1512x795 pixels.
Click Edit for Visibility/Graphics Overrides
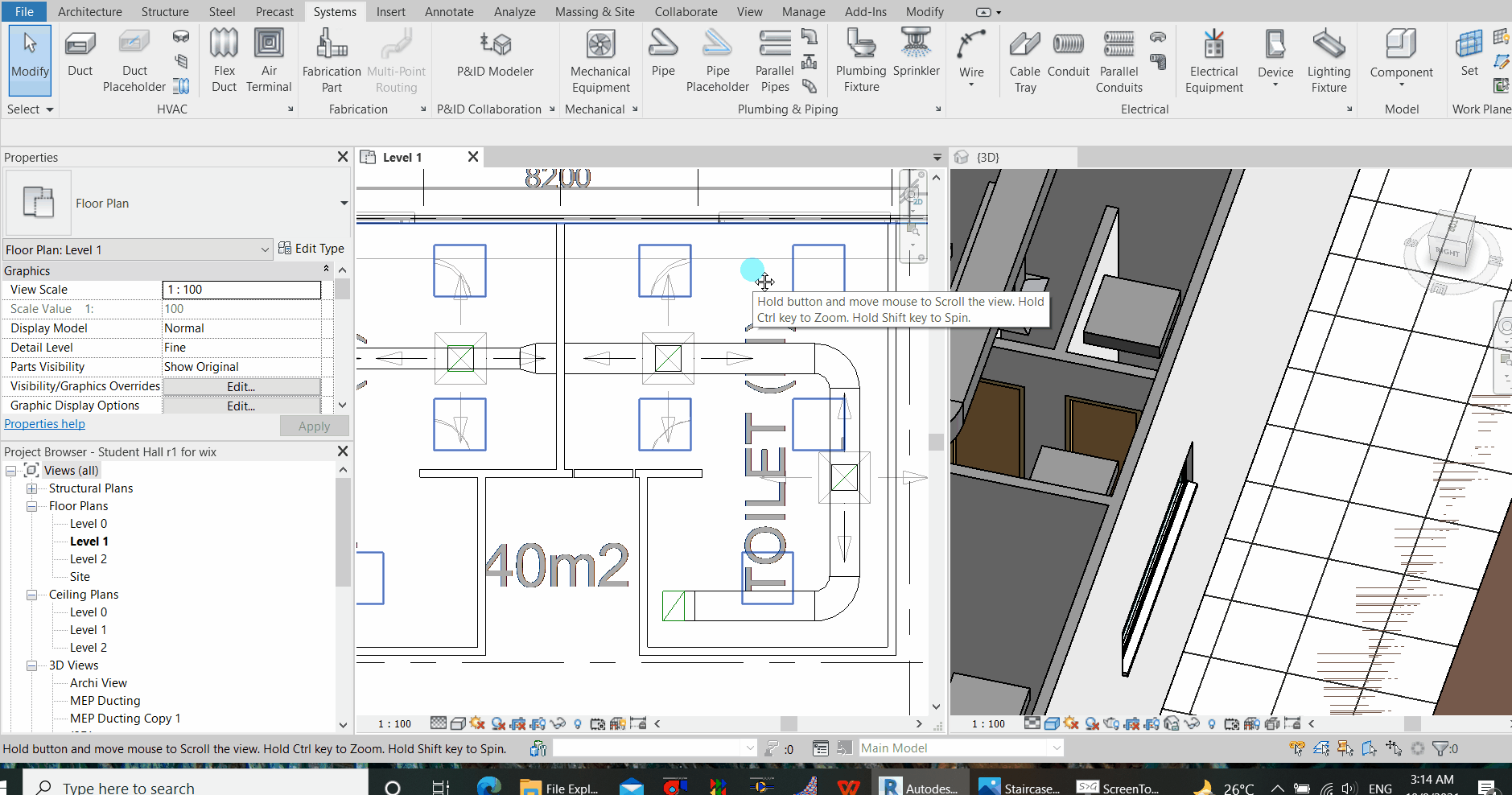coord(241,386)
